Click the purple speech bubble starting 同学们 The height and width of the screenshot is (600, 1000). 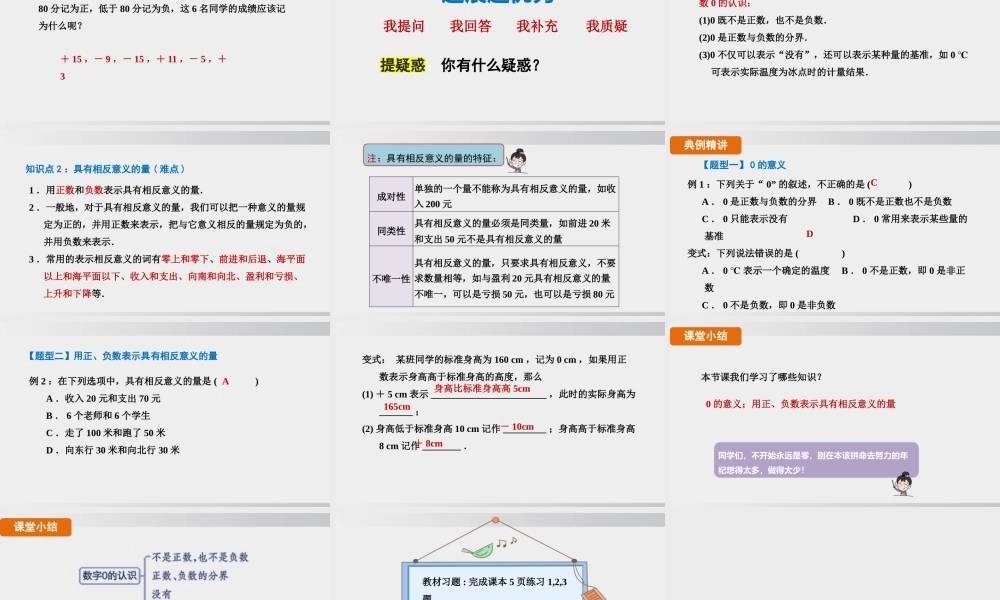tap(816, 460)
